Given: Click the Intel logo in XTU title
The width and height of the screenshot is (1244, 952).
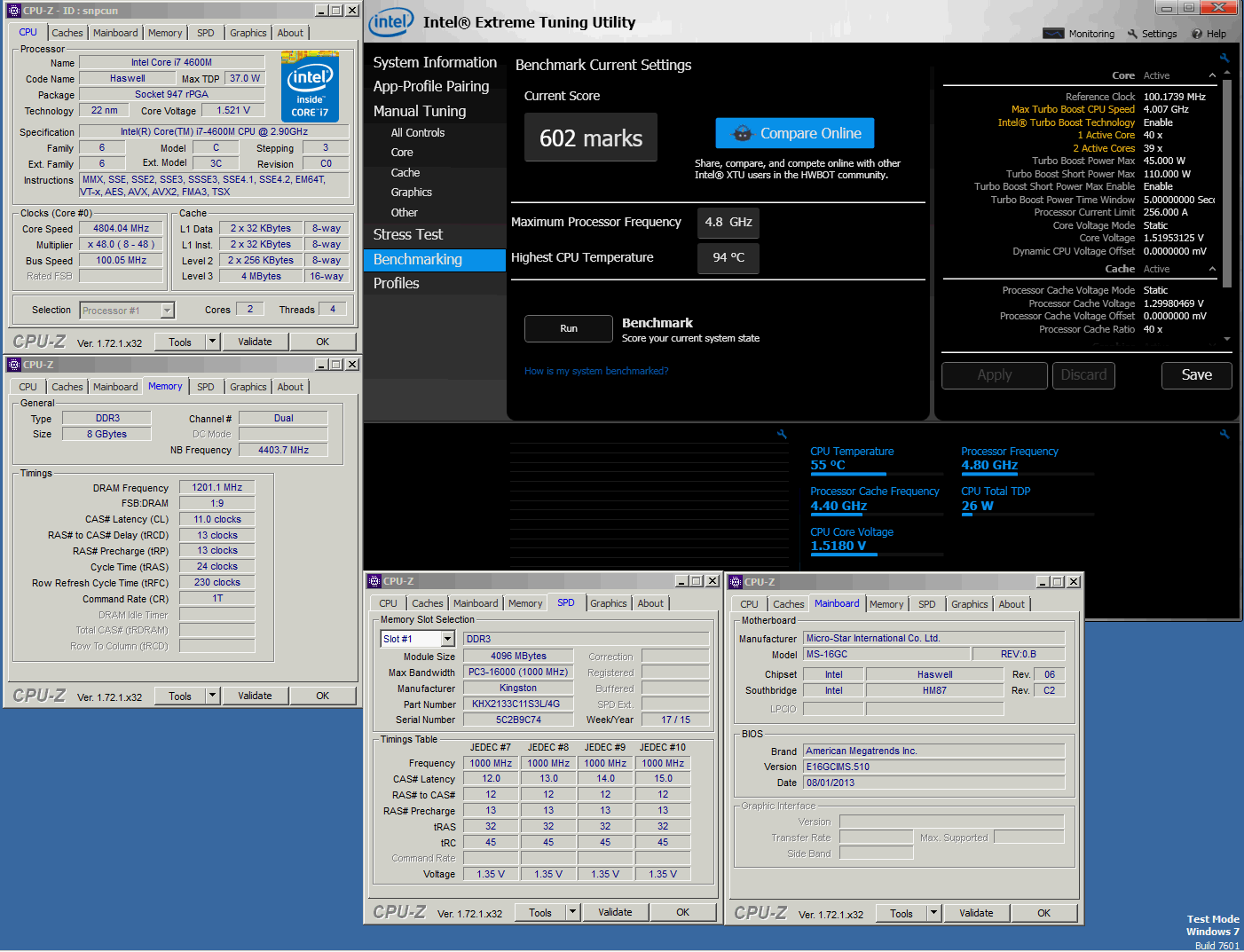Looking at the screenshot, I should pos(391,22).
